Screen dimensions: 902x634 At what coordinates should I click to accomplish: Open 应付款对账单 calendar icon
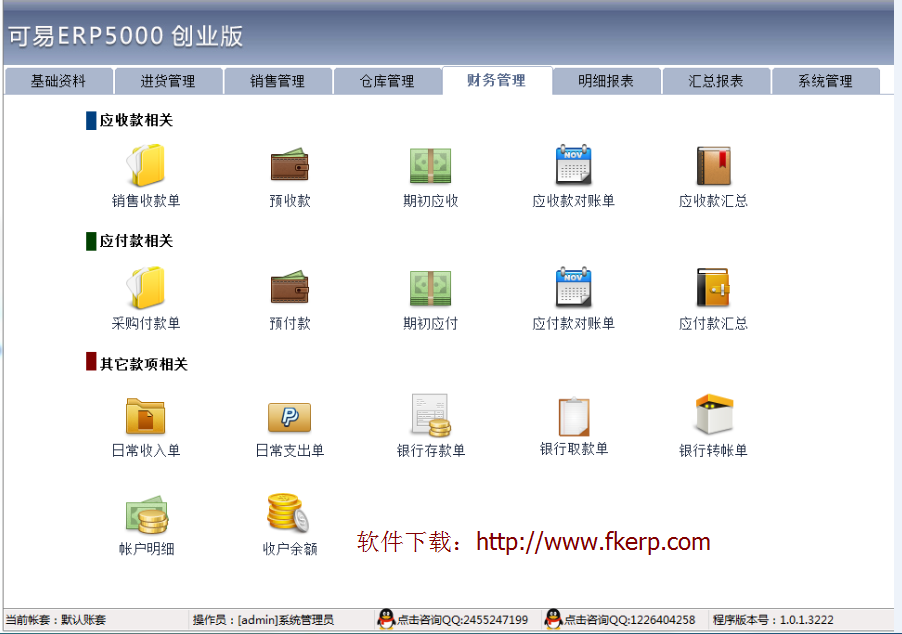[574, 287]
